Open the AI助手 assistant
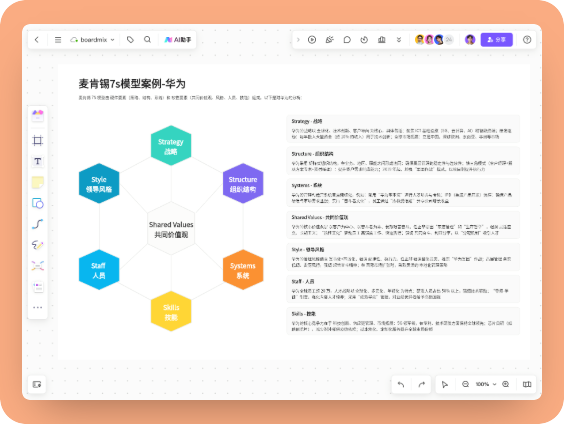The image size is (565, 424). point(178,40)
